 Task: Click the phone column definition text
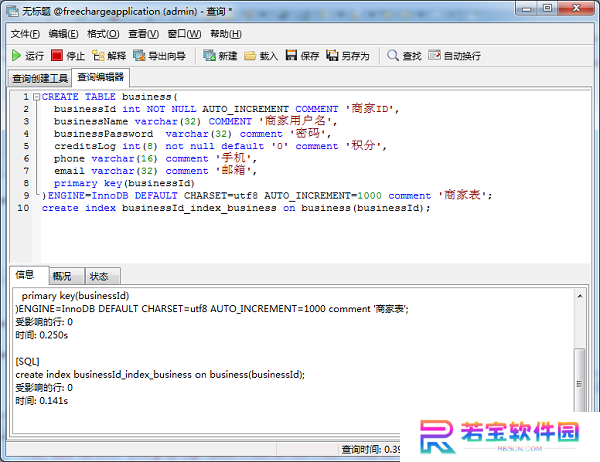[155, 158]
